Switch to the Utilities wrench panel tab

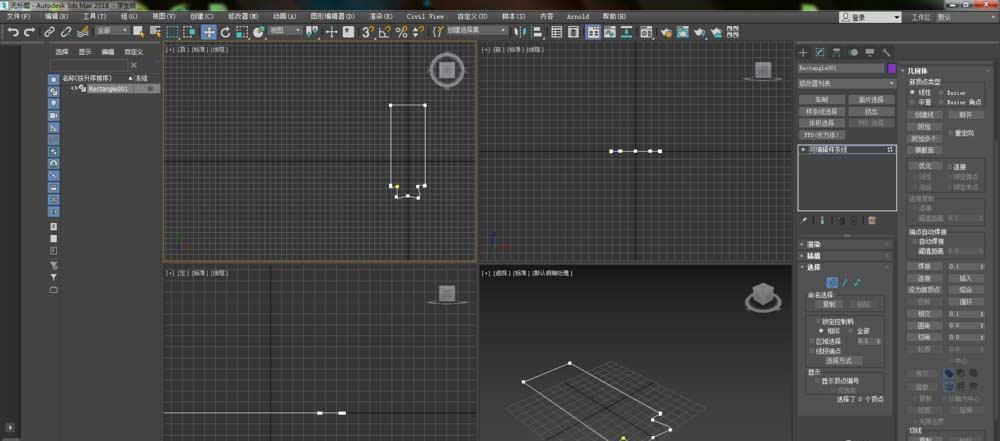886,52
